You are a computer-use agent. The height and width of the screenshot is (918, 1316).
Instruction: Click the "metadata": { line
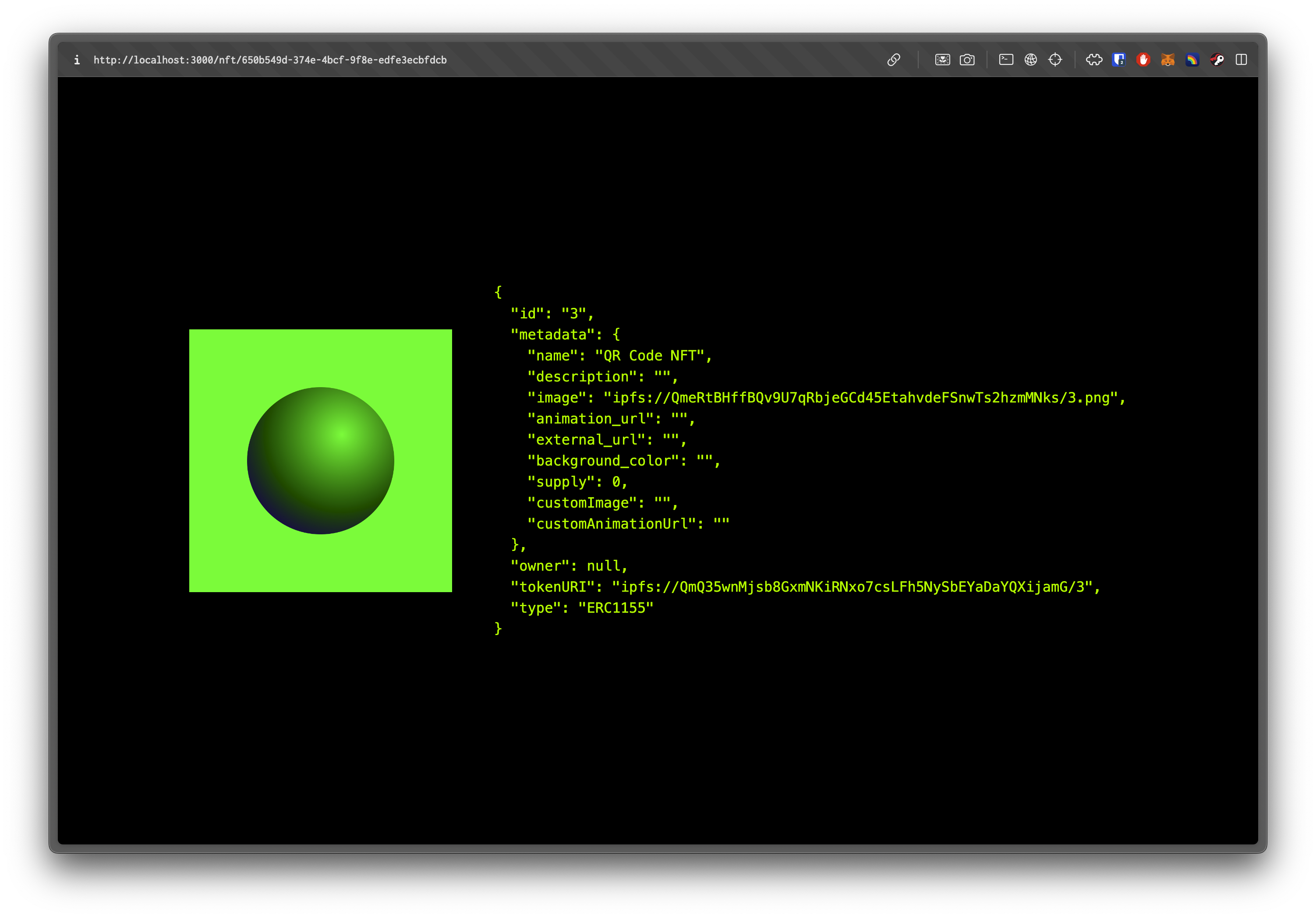click(x=565, y=335)
